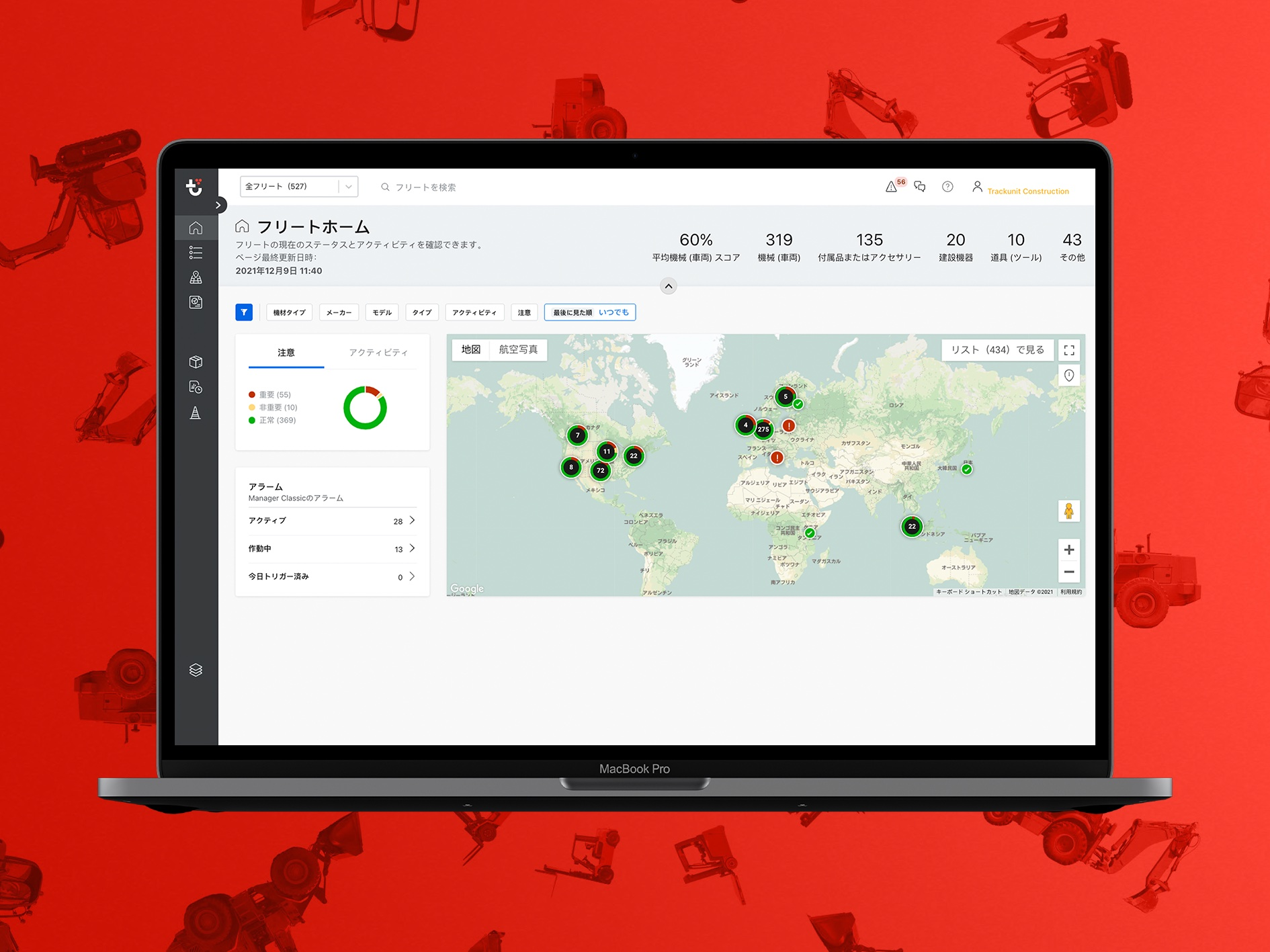The height and width of the screenshot is (952, 1270).
Task: Expand the sidebar using the arrow toggle
Action: pos(218,205)
